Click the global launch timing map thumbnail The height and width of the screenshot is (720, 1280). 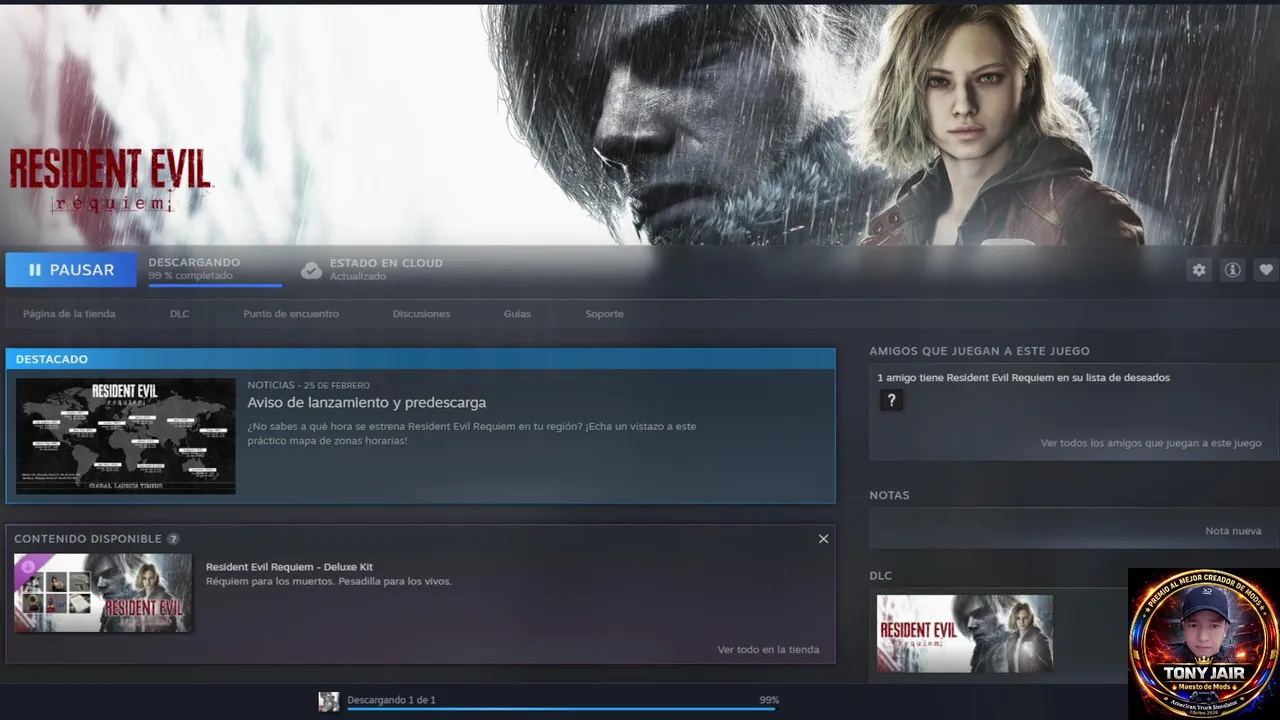(x=126, y=436)
